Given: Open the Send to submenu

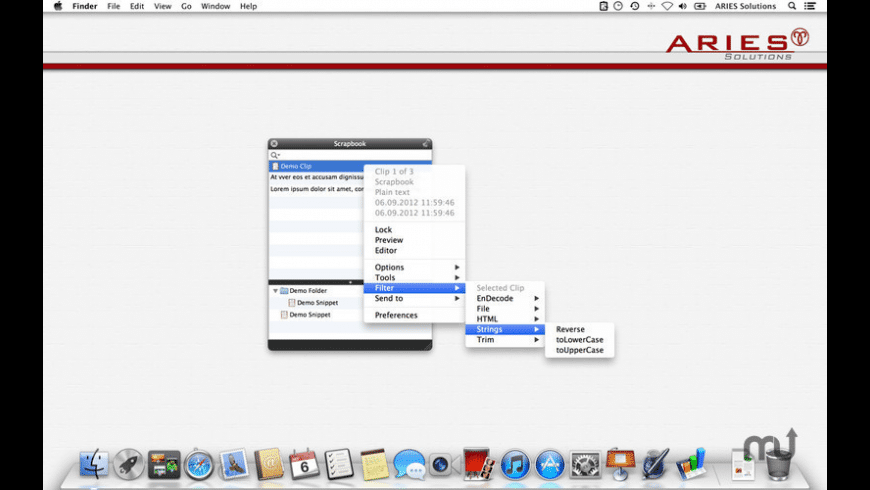Looking at the screenshot, I should [x=414, y=299].
